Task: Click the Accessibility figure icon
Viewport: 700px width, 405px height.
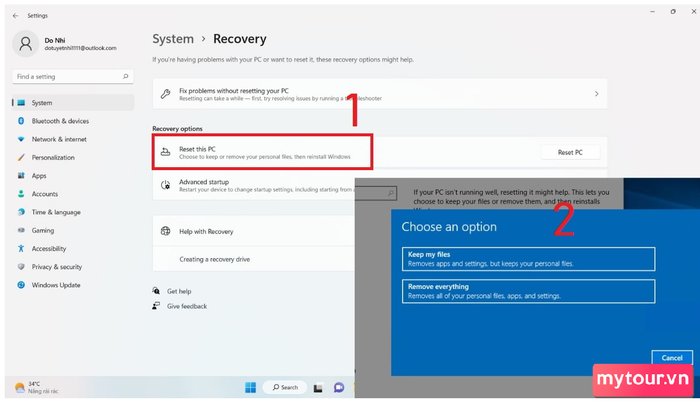Action: [x=21, y=249]
